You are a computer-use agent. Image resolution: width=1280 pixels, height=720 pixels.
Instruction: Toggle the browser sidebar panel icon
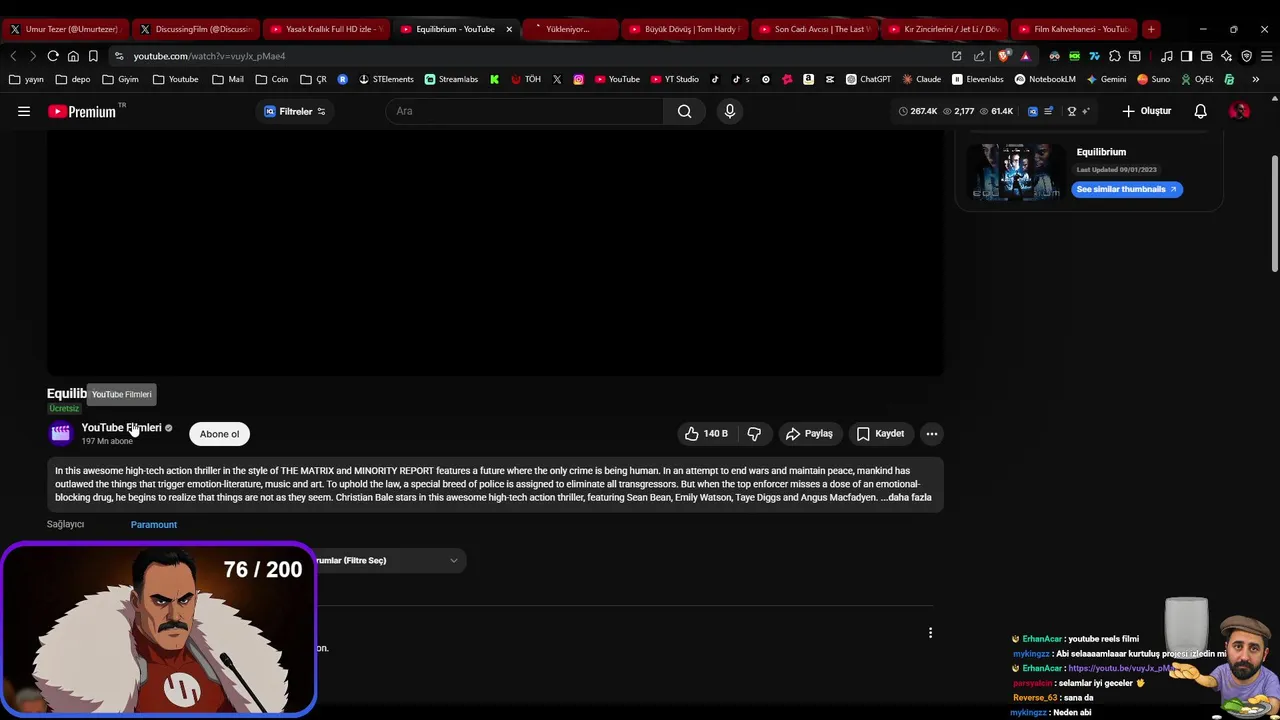click(1186, 56)
